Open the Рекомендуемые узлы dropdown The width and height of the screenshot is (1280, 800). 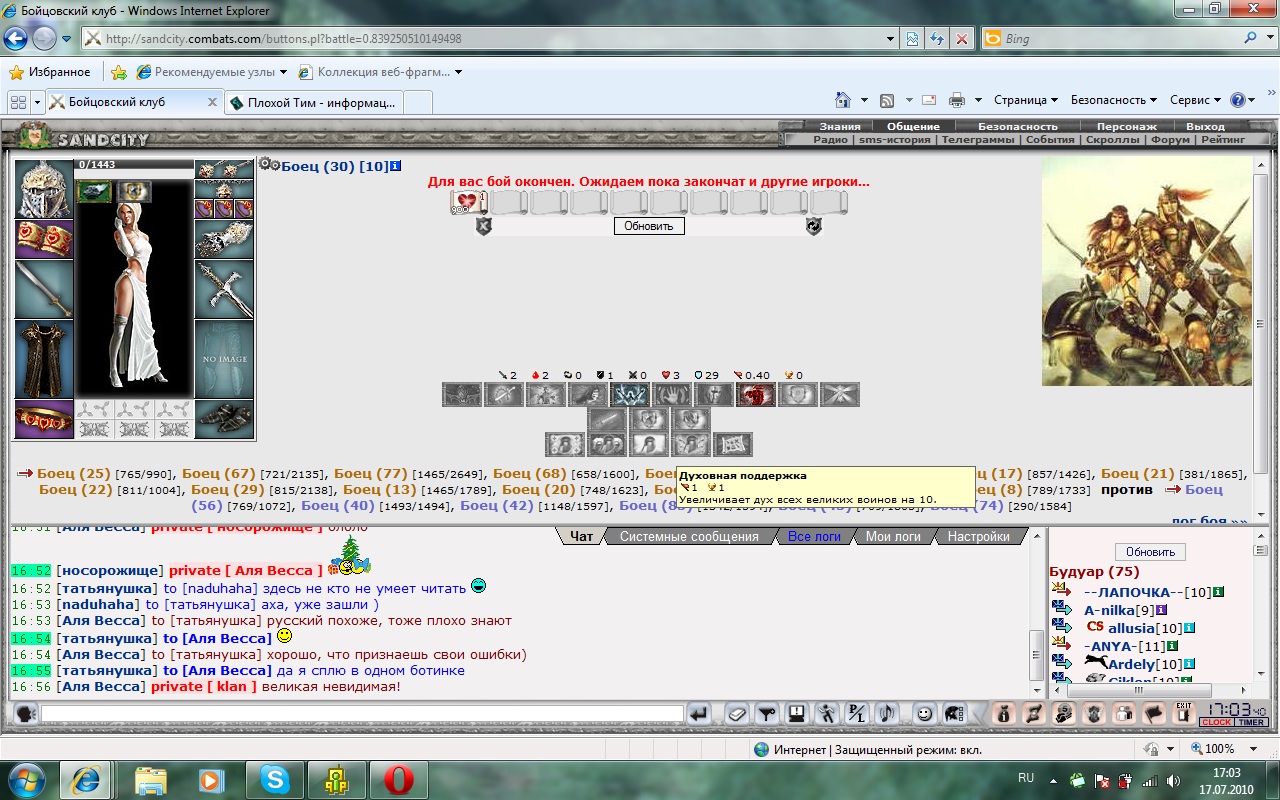212,72
